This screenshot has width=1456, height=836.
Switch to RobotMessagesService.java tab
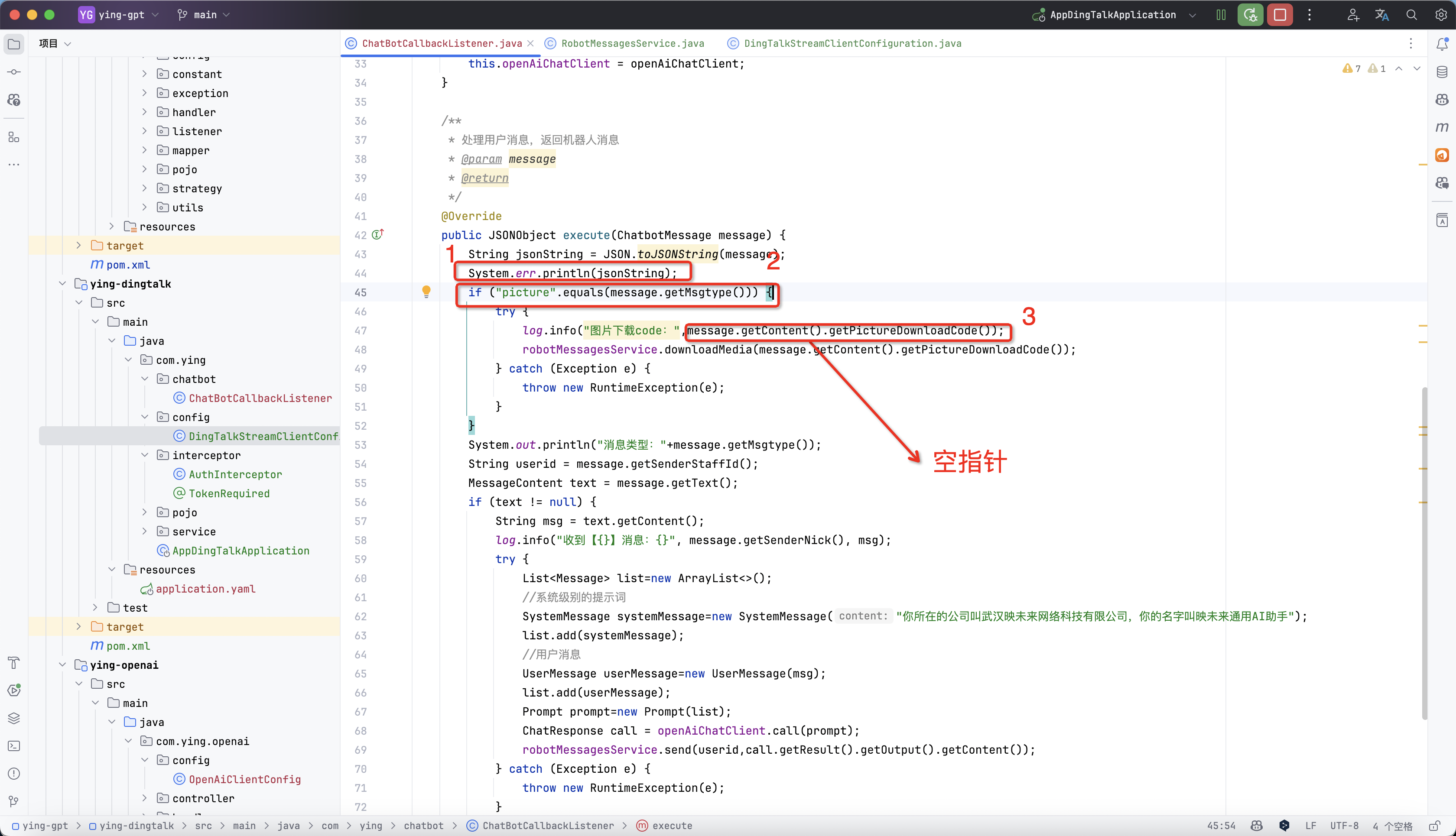coord(624,44)
